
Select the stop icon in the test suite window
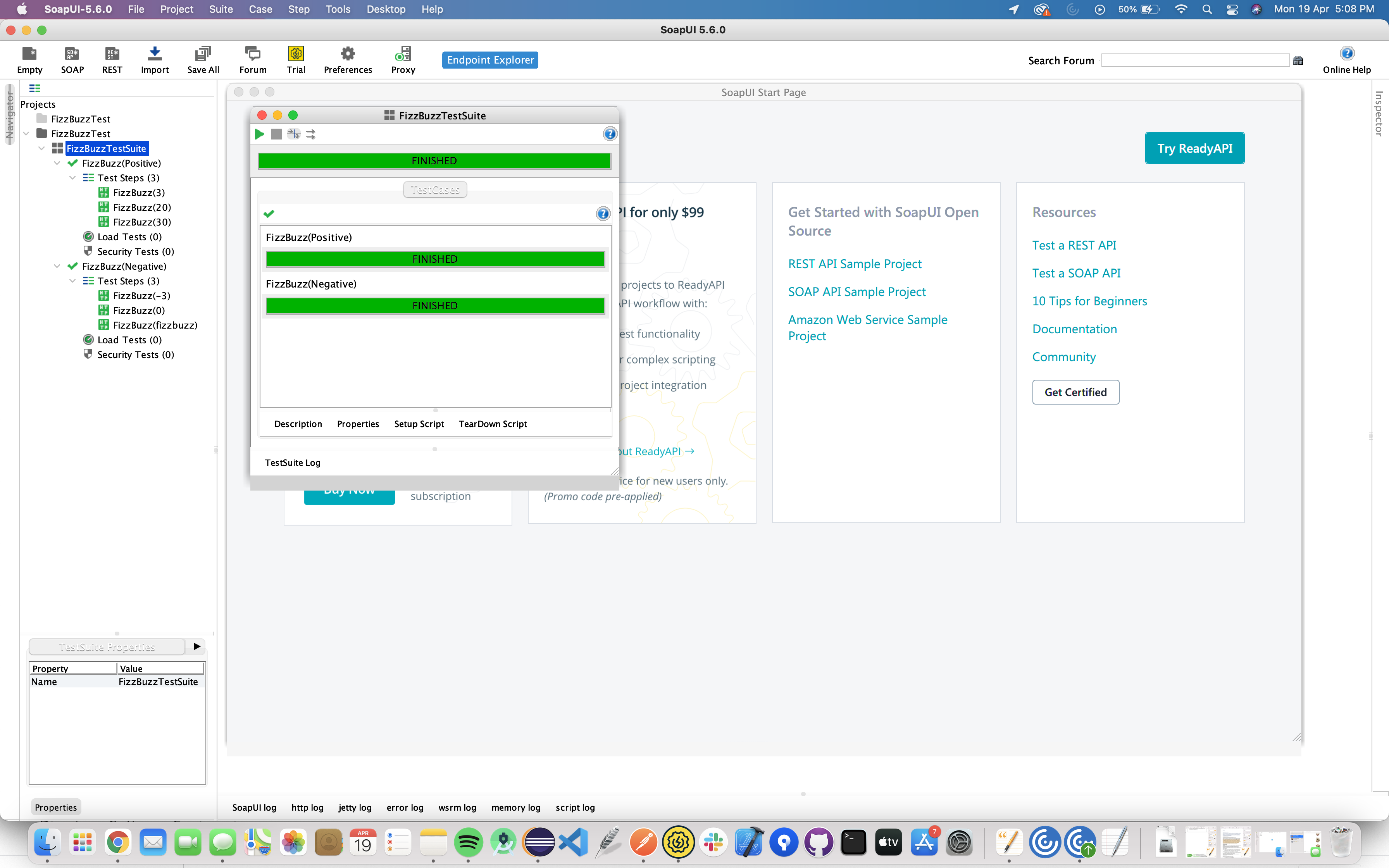click(277, 134)
